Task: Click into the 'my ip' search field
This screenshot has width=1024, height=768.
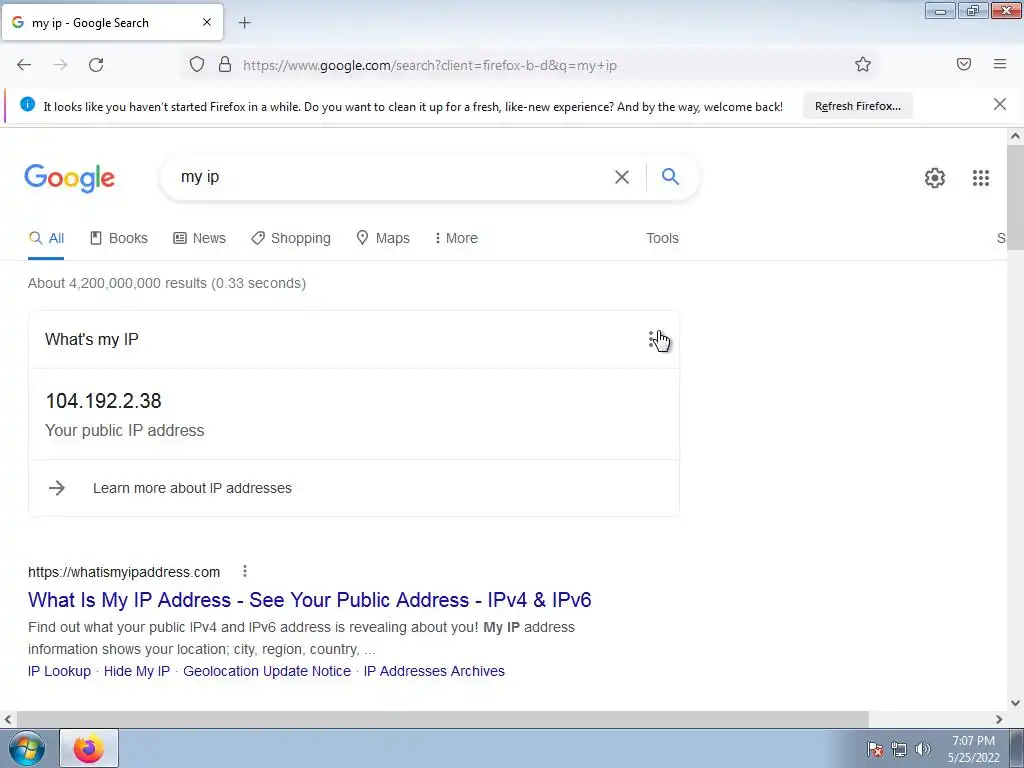Action: click(392, 177)
